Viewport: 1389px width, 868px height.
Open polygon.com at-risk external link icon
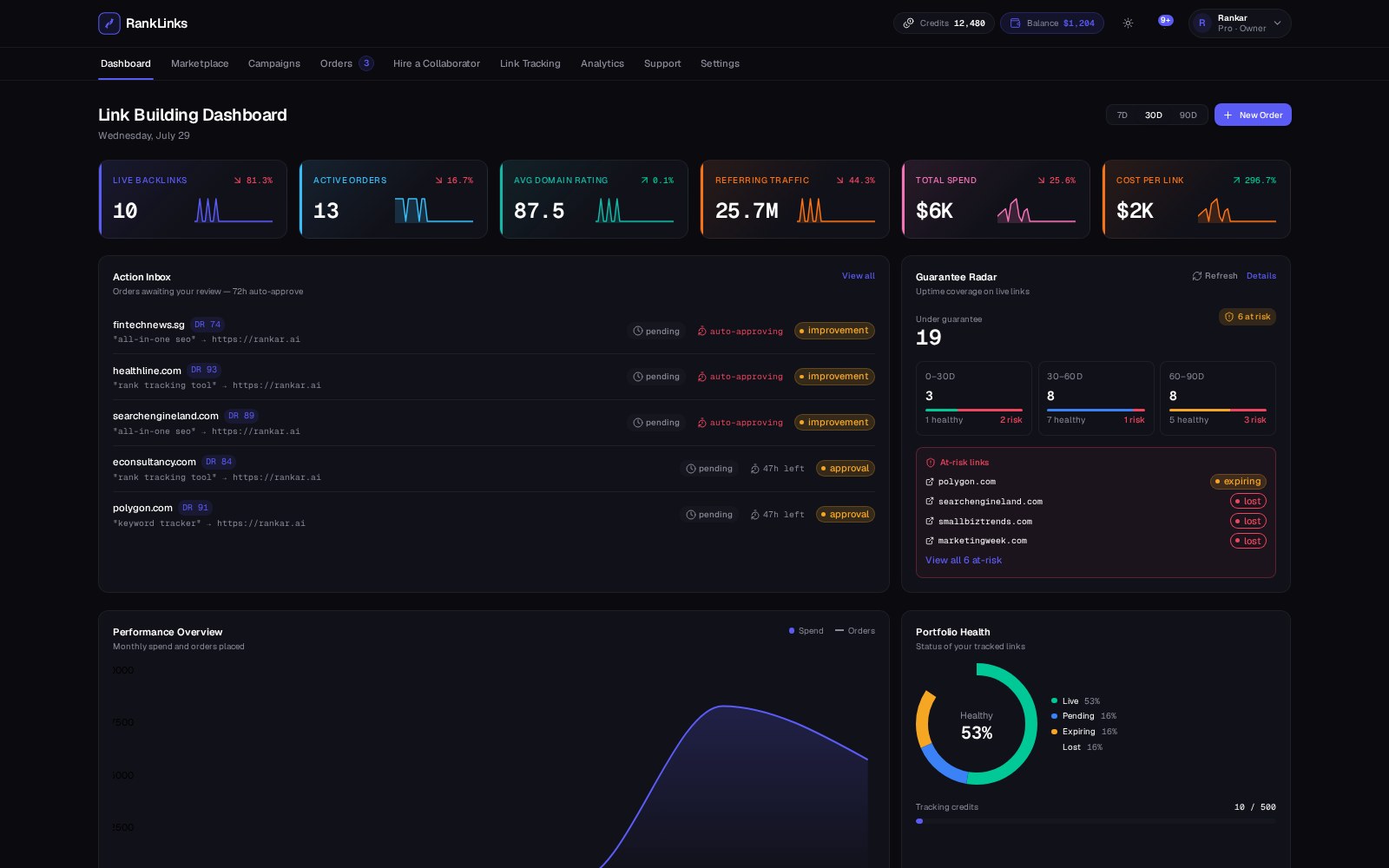coord(930,482)
